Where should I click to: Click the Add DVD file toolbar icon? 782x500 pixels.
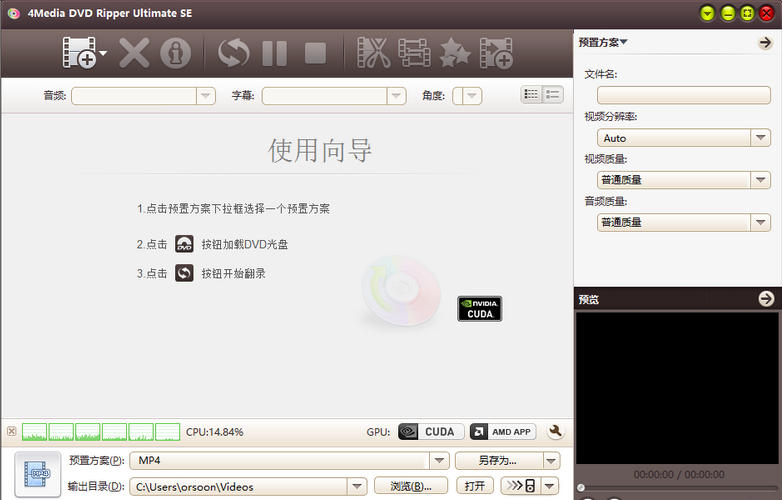coord(79,52)
